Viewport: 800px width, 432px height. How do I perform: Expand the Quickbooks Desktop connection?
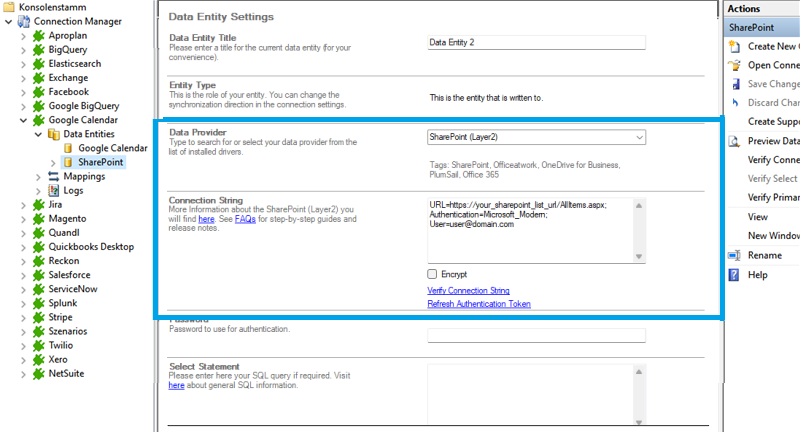tap(23, 247)
